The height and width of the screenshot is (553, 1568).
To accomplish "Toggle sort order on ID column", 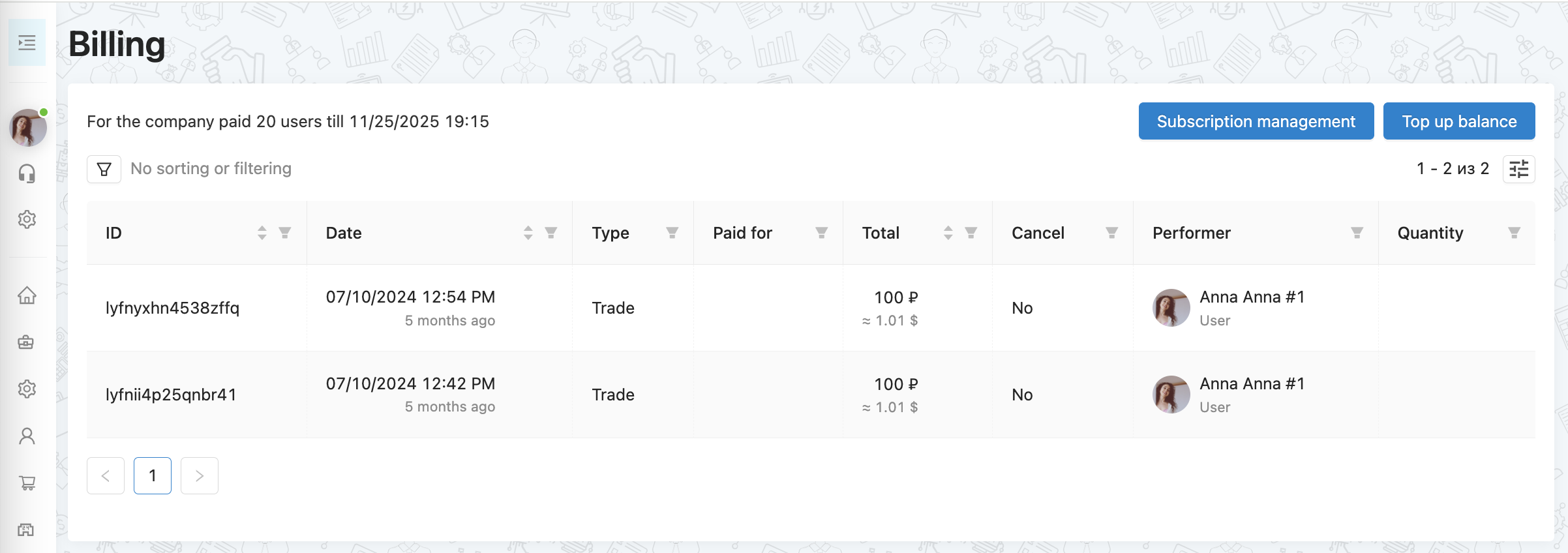I will (x=262, y=233).
